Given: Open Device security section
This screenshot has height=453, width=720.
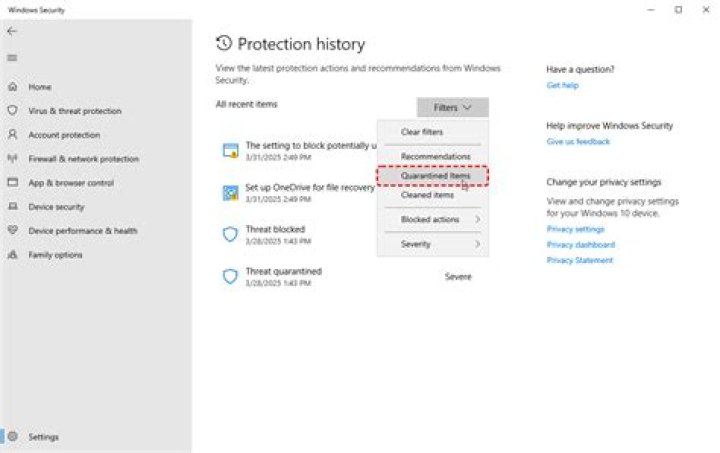Looking at the screenshot, I should pos(56,207).
